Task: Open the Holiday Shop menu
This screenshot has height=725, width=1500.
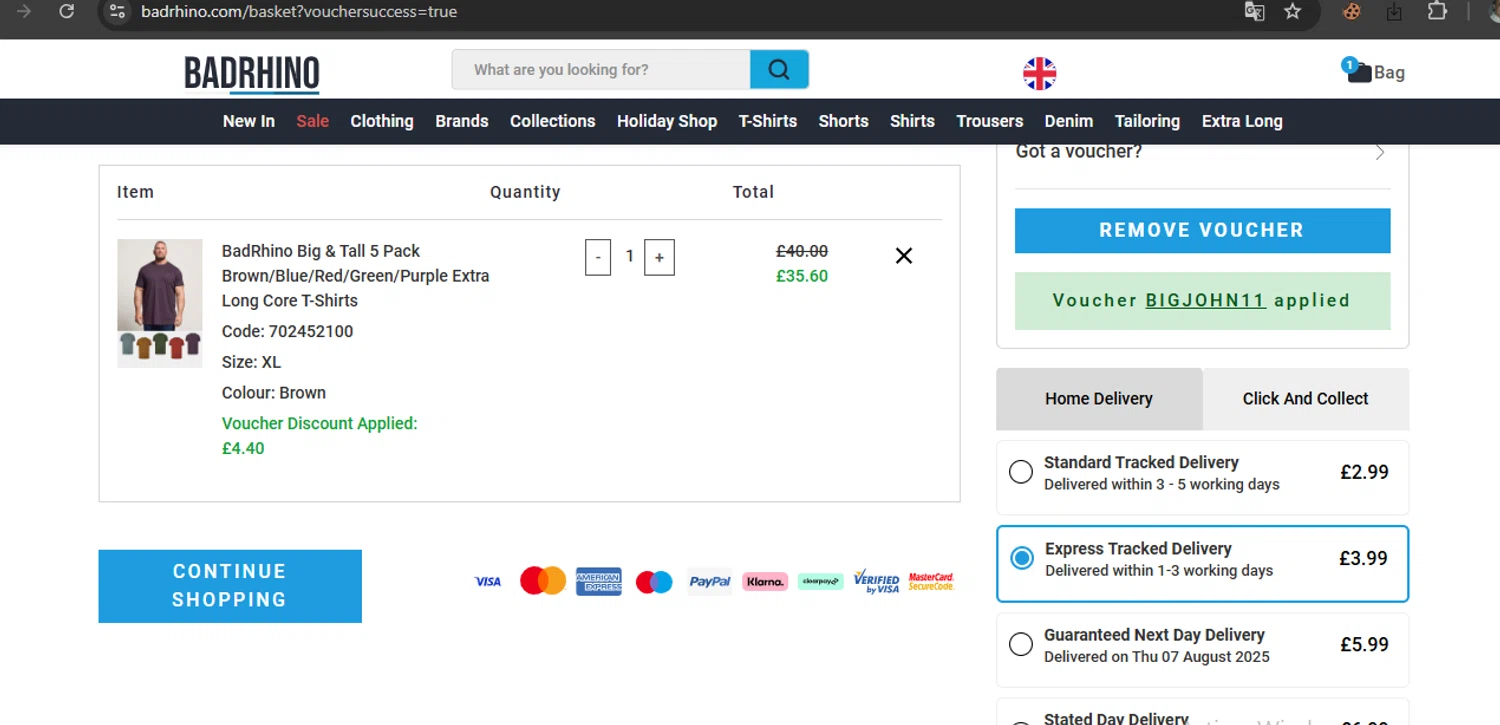Action: pyautogui.click(x=667, y=121)
